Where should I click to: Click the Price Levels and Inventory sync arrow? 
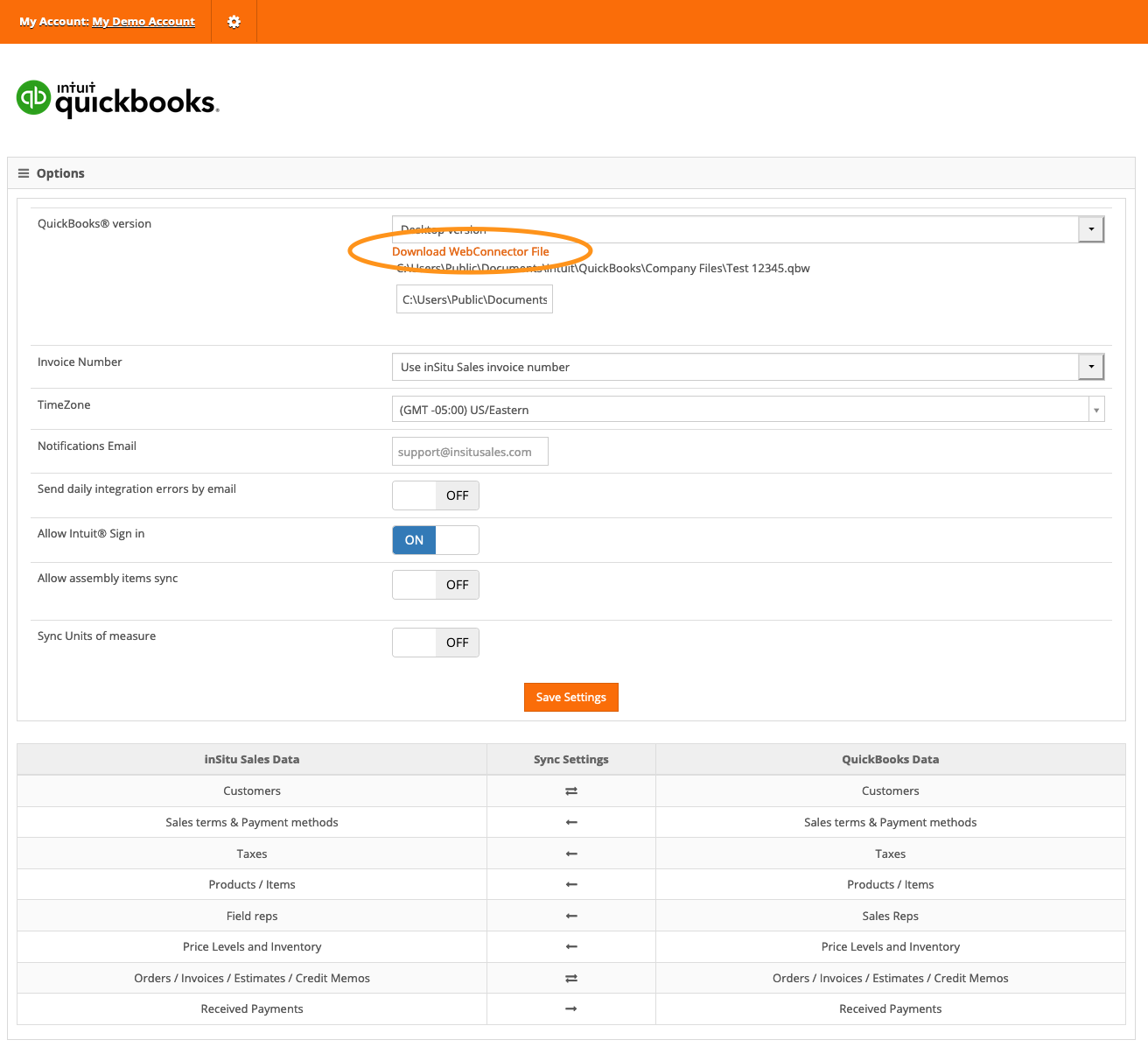click(x=571, y=947)
